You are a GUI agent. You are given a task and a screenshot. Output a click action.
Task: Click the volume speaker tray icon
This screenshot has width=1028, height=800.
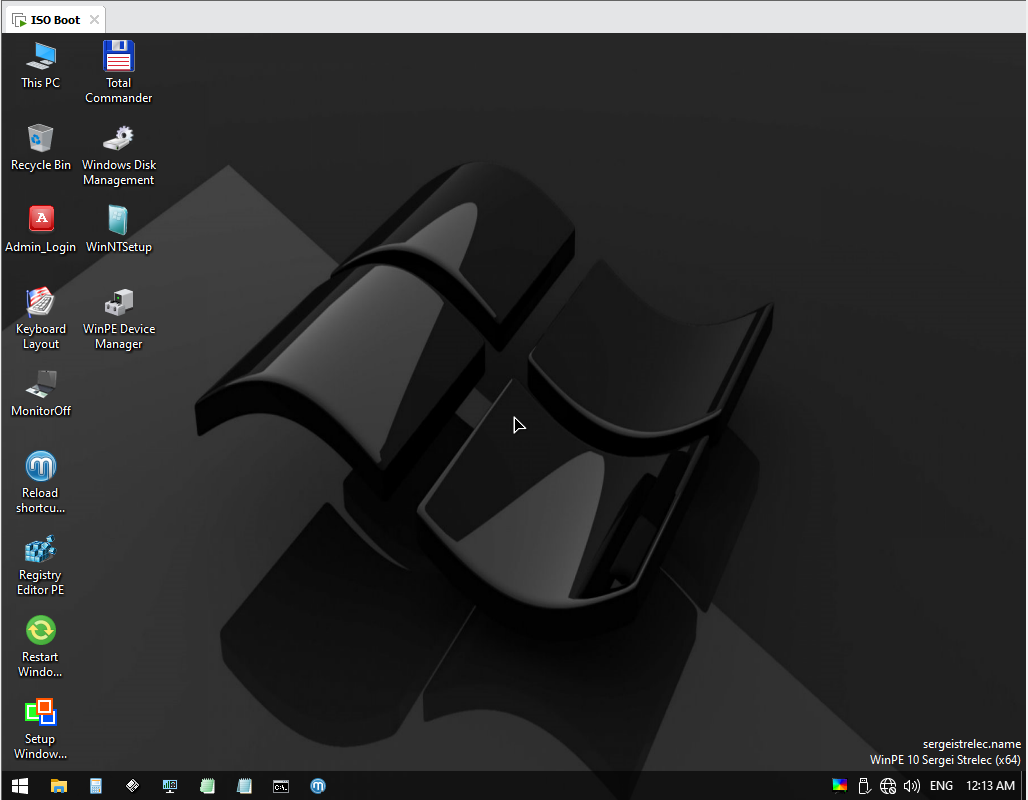912,786
